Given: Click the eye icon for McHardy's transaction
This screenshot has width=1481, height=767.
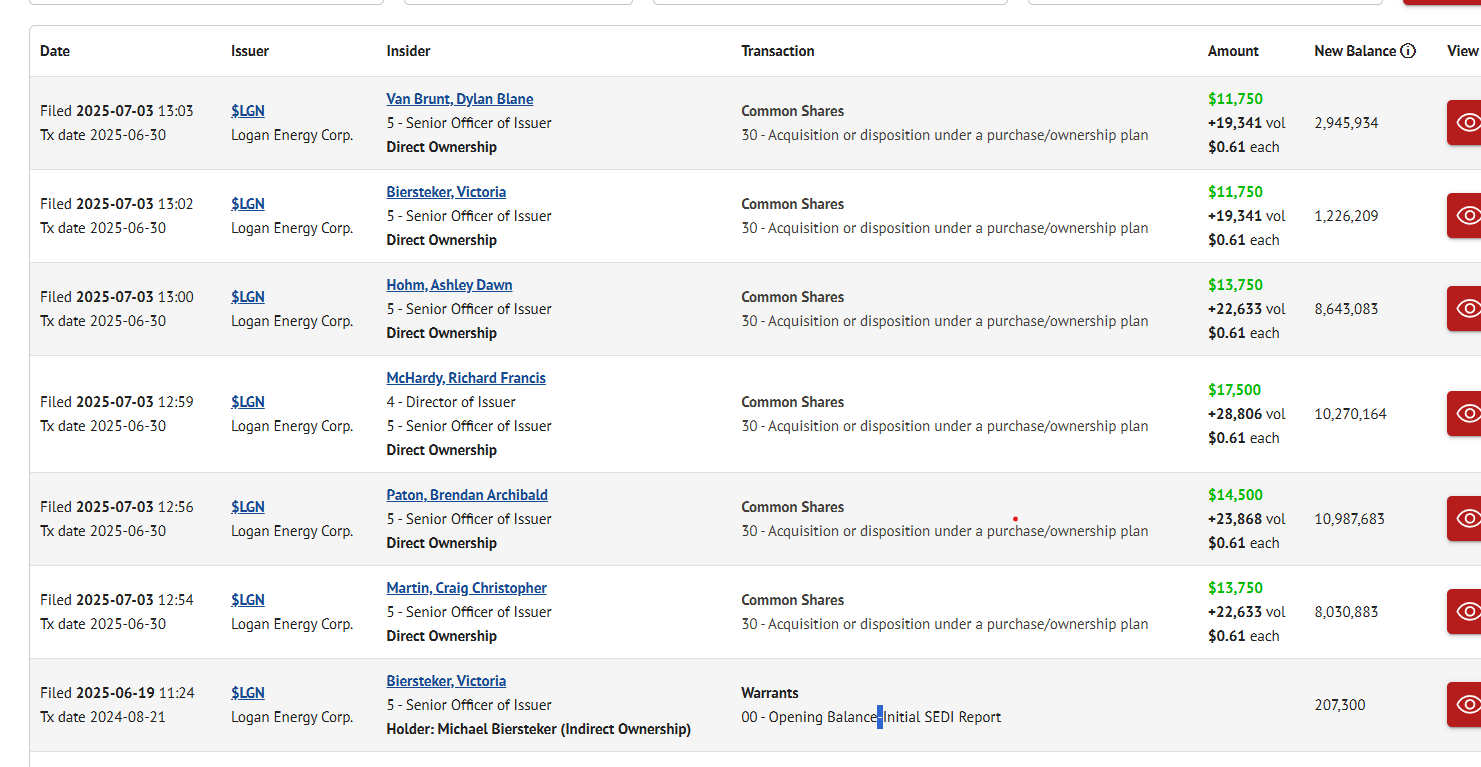Looking at the screenshot, I should (x=1465, y=414).
